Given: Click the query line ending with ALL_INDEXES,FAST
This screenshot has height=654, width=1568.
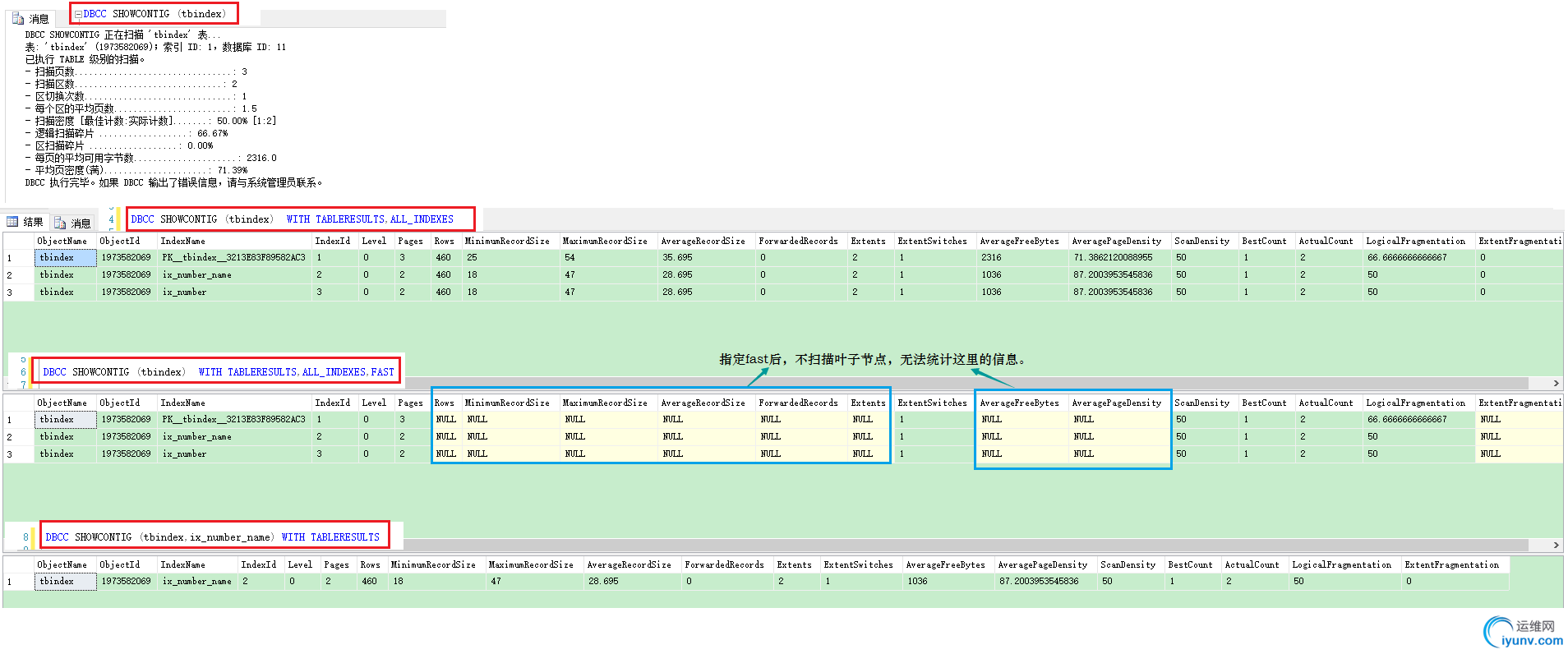Looking at the screenshot, I should [x=217, y=371].
